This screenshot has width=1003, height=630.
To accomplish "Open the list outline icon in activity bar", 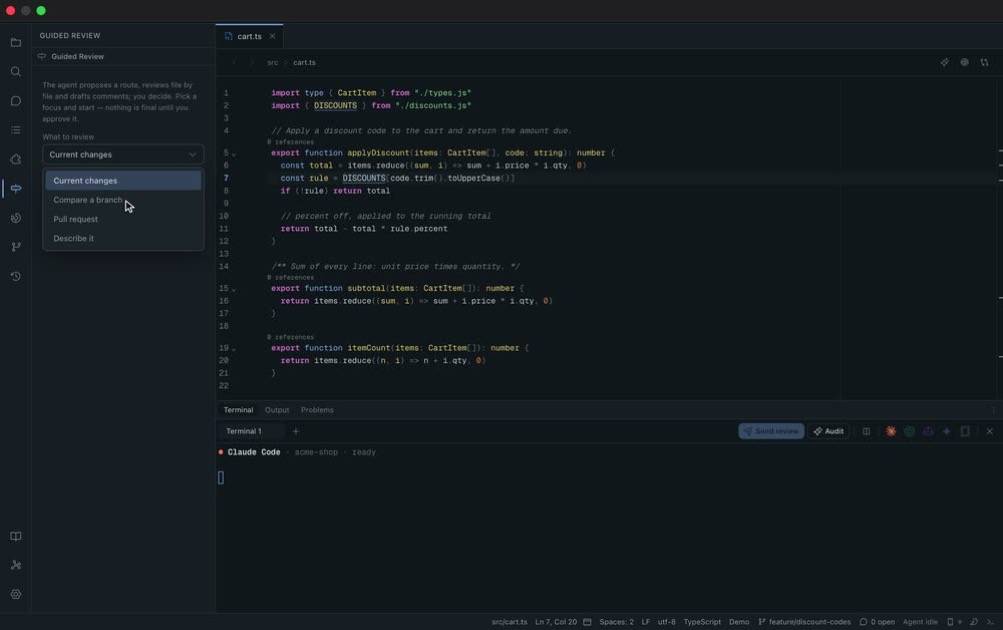I will (16, 130).
